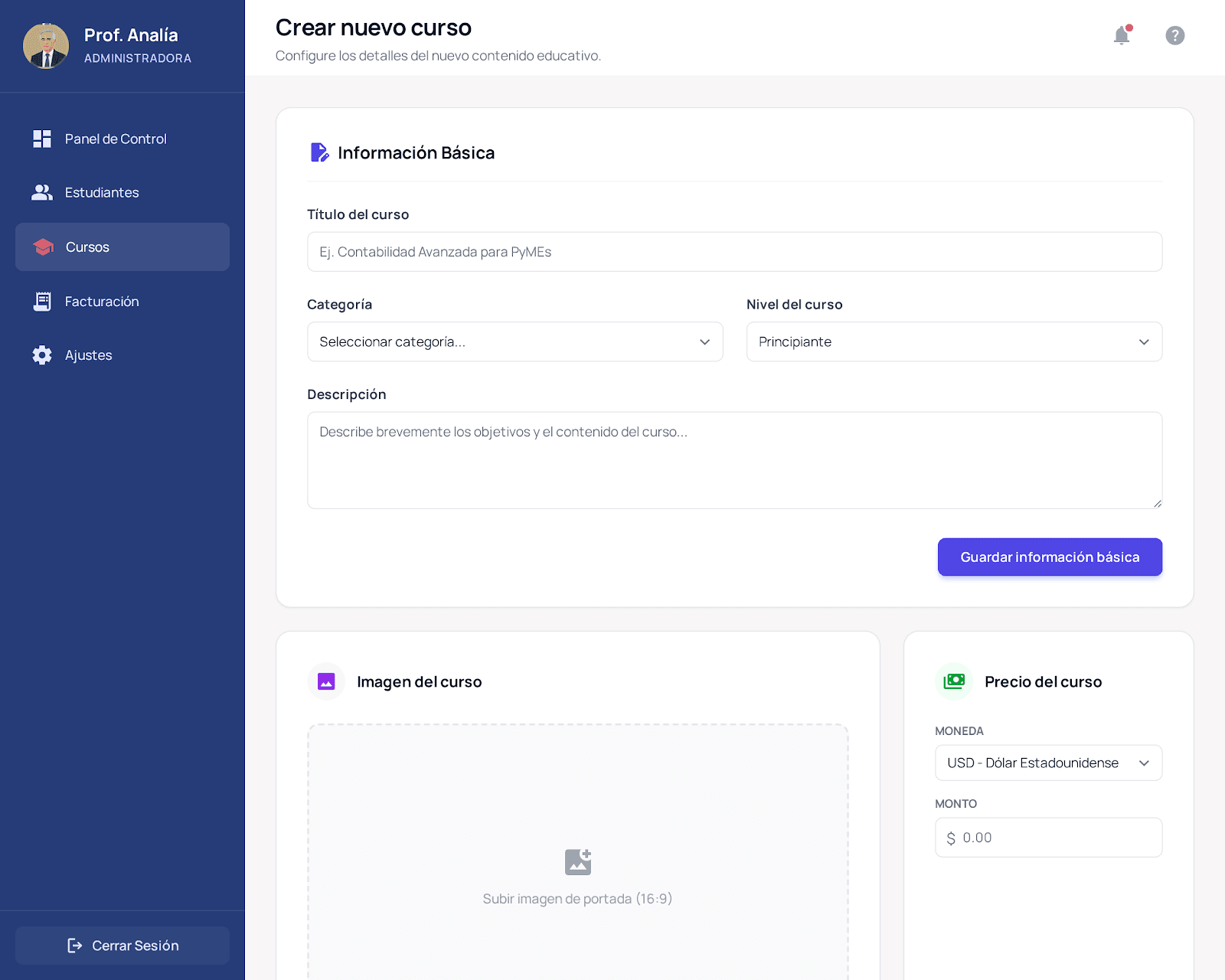Click the Estudiantes people icon
Screen dimensions: 1225x980
pyautogui.click(x=42, y=192)
